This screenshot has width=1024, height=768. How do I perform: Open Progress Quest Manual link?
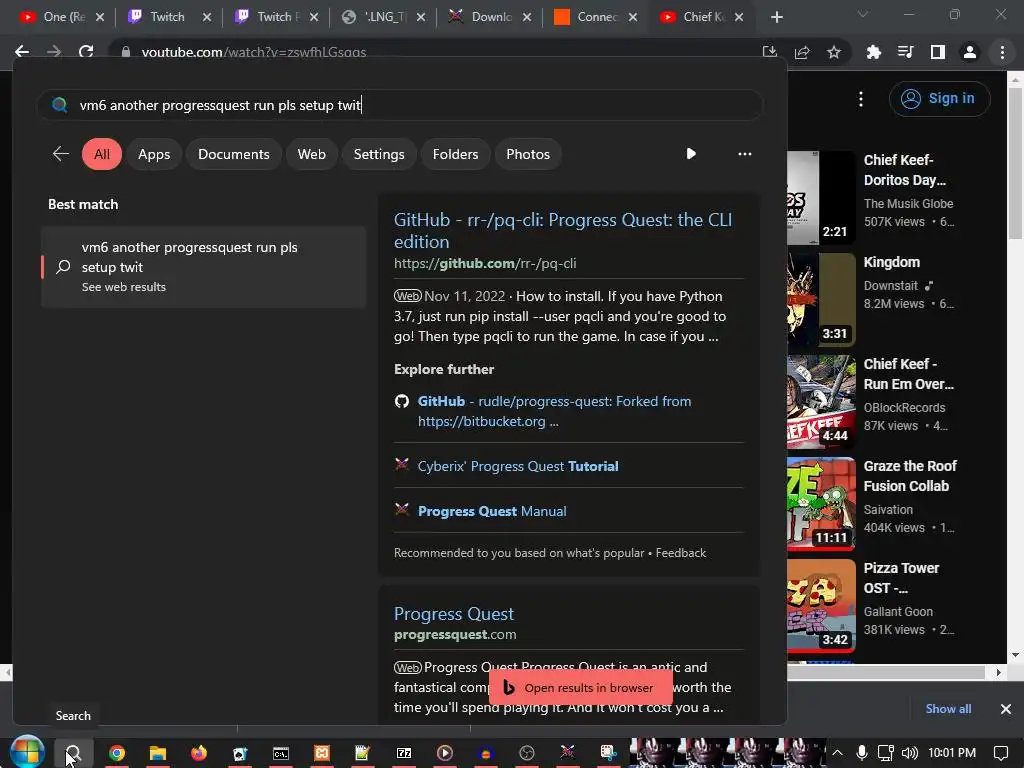[492, 511]
